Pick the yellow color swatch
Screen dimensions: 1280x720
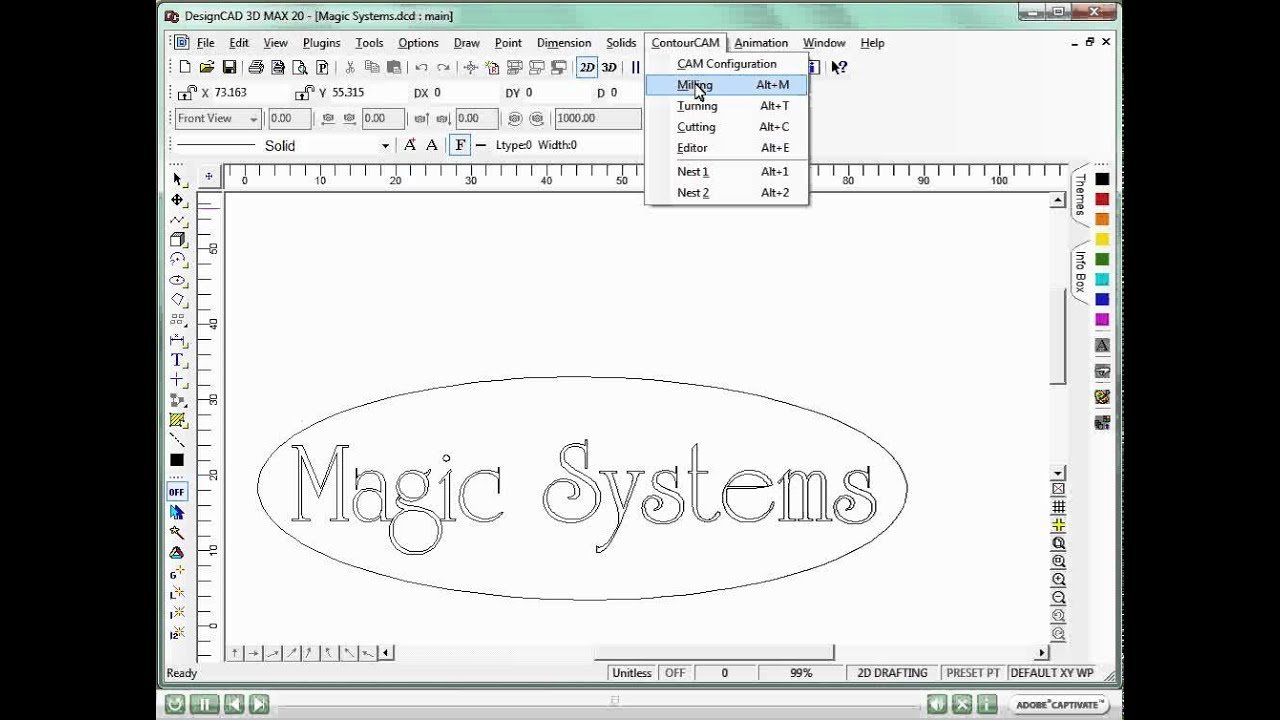click(1102, 239)
